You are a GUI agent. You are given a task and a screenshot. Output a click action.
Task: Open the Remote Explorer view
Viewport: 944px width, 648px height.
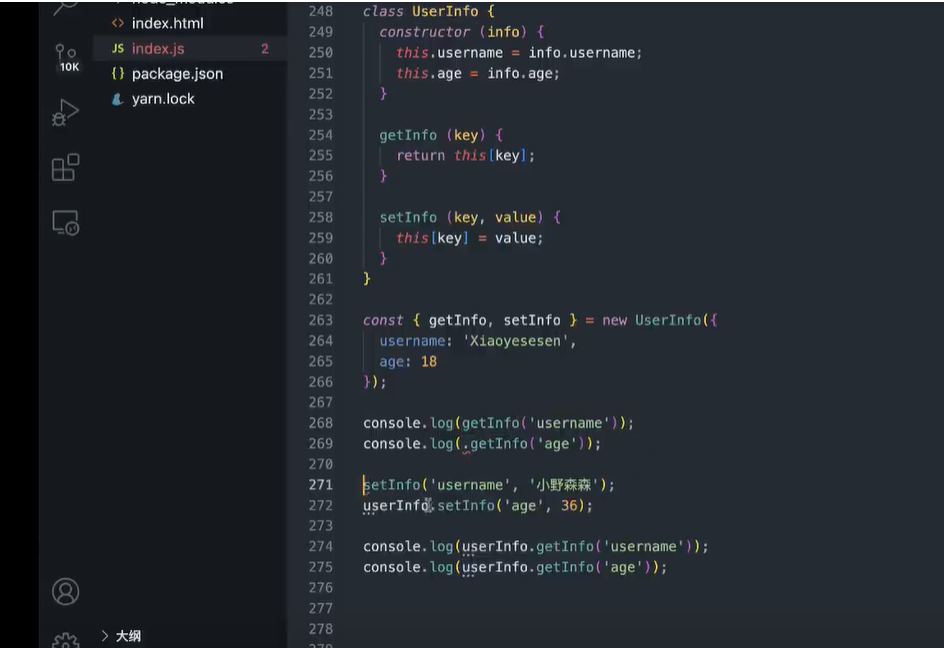pos(65,223)
